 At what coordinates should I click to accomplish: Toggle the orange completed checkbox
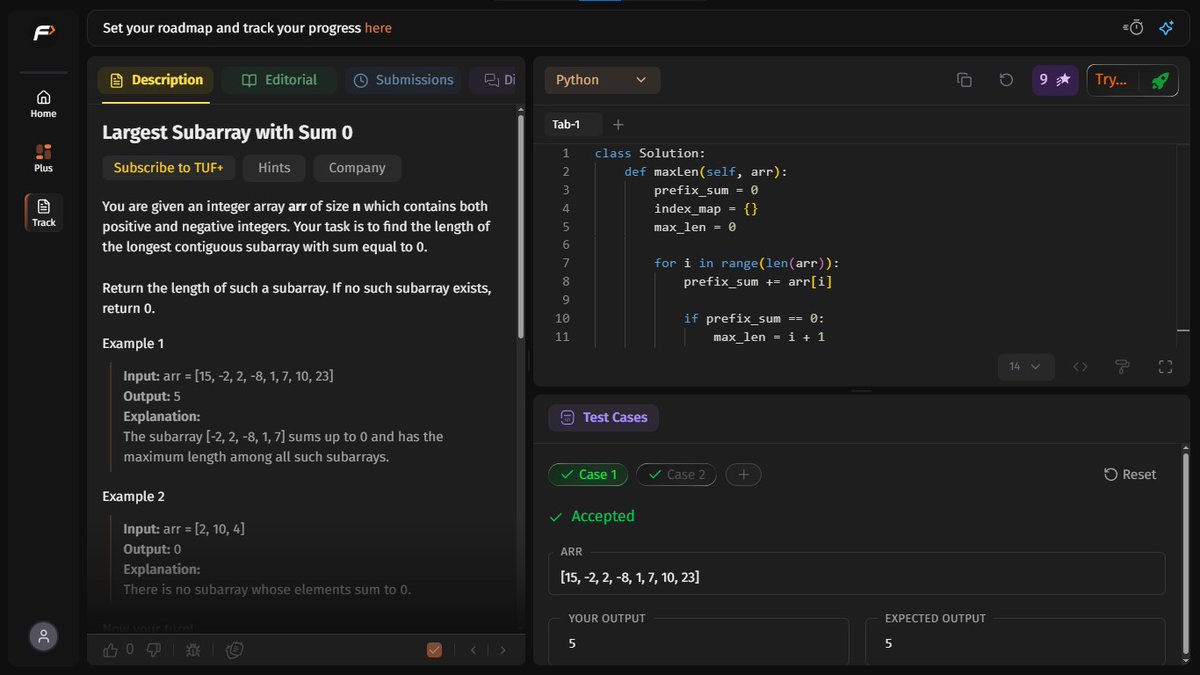tap(434, 650)
